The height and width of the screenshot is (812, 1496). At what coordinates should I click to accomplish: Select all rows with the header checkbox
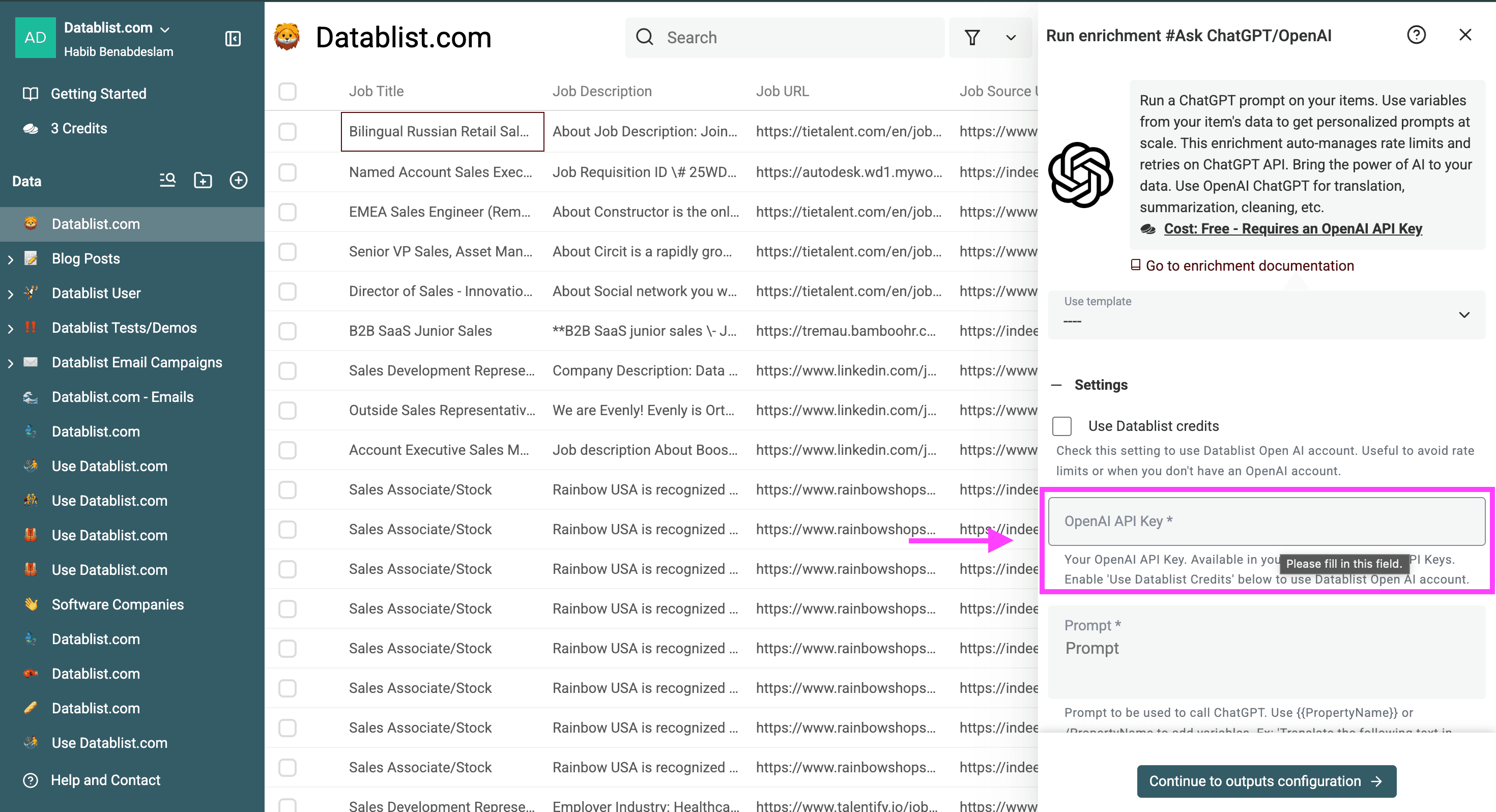pyautogui.click(x=287, y=91)
